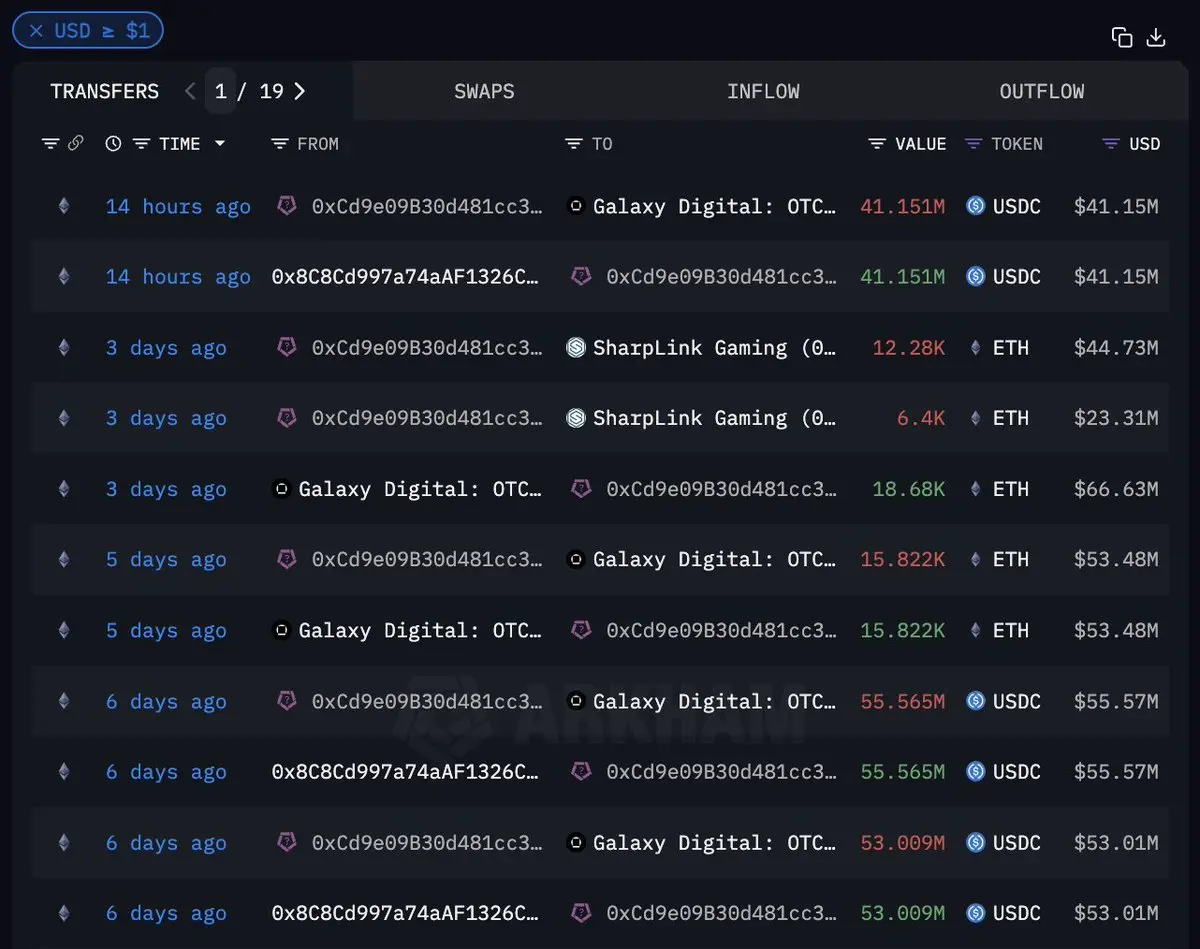Image resolution: width=1200 pixels, height=949 pixels.
Task: Open Galaxy Digital recipient in red 15.822K row
Action: [714, 560]
